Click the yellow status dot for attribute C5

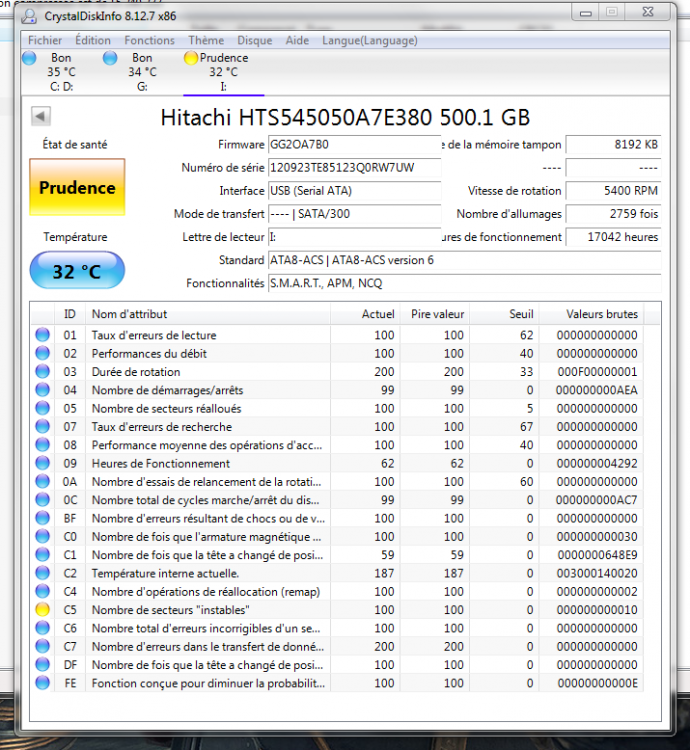coord(42,610)
